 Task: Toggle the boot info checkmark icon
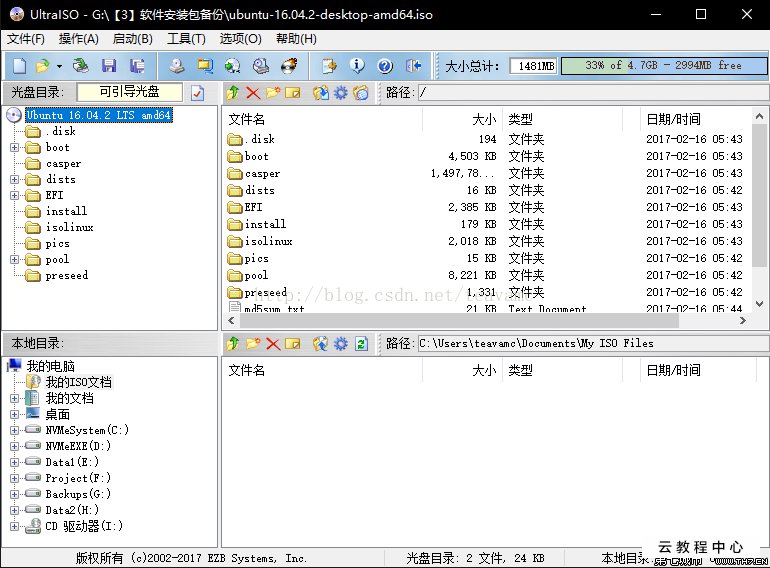point(197,93)
